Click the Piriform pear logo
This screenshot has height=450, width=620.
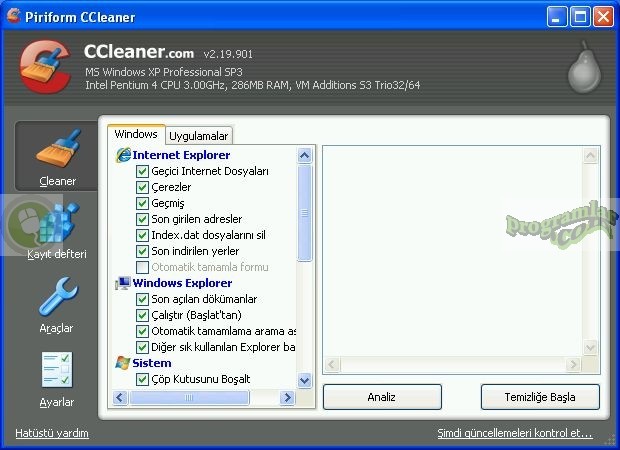(584, 67)
